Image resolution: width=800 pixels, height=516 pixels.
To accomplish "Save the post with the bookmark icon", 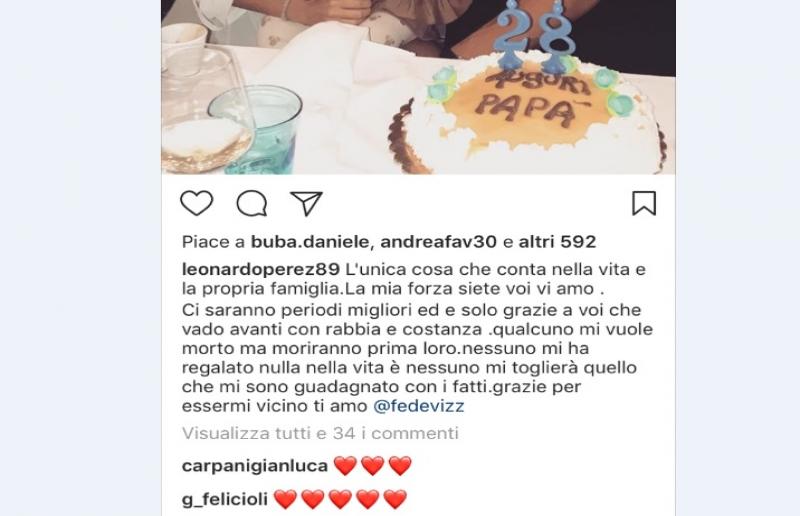I will 644,203.
